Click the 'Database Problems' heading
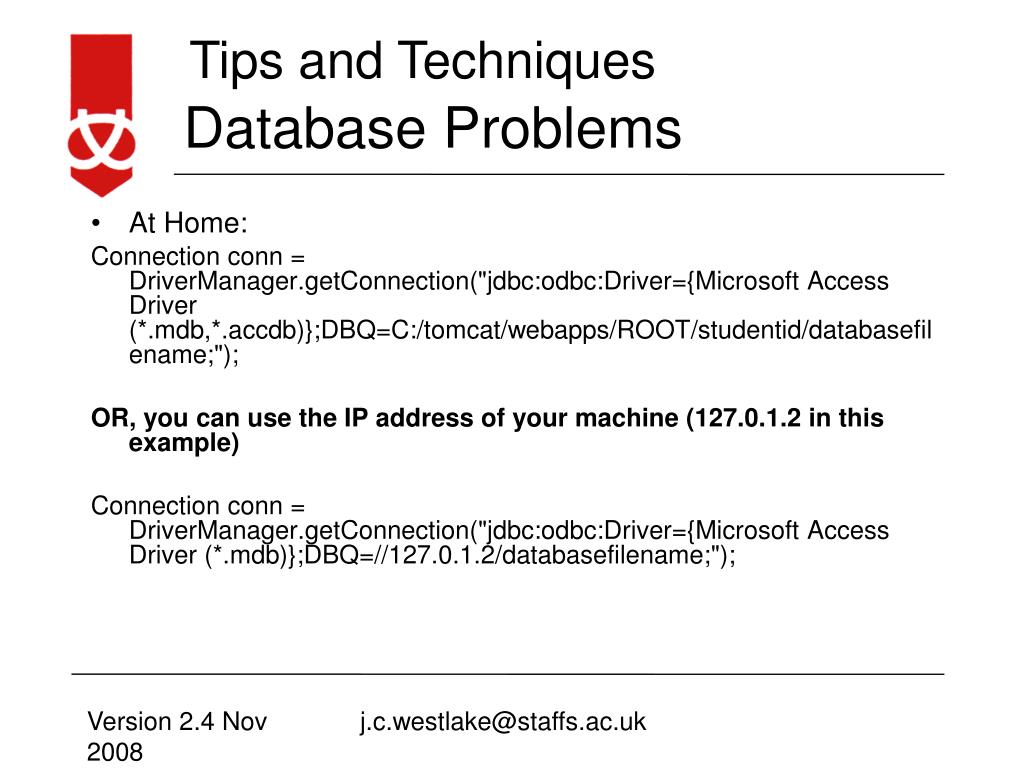This screenshot has height=768, width=1024. click(433, 127)
